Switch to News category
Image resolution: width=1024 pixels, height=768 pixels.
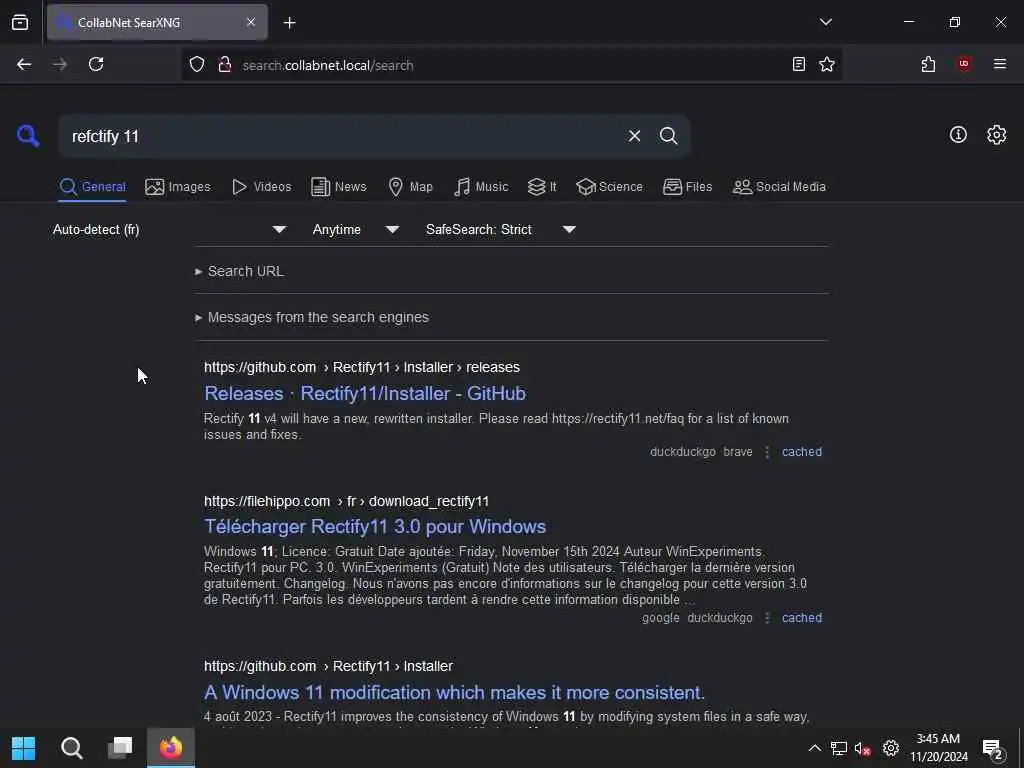click(x=338, y=187)
